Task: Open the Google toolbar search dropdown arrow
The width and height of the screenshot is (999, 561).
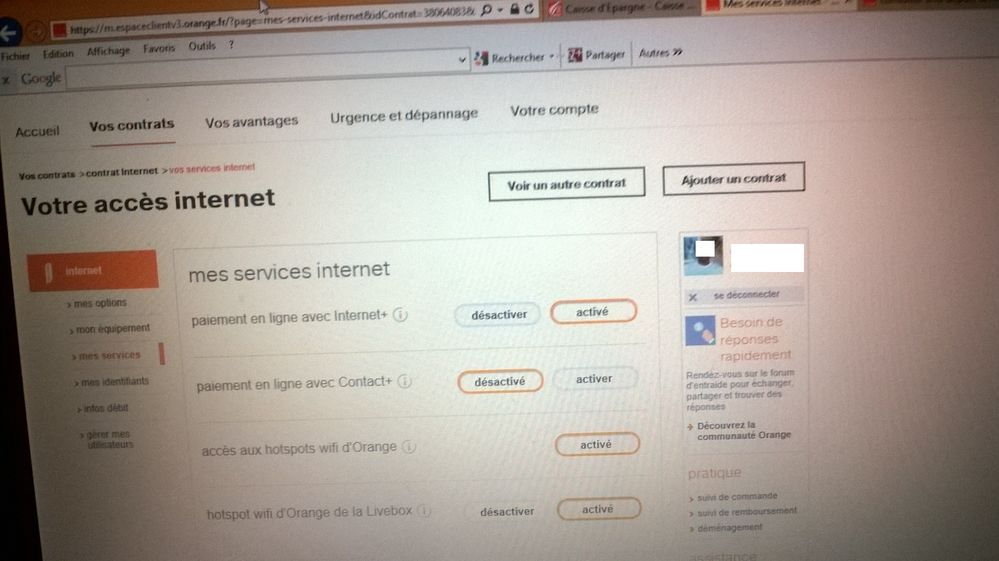Action: [x=462, y=60]
